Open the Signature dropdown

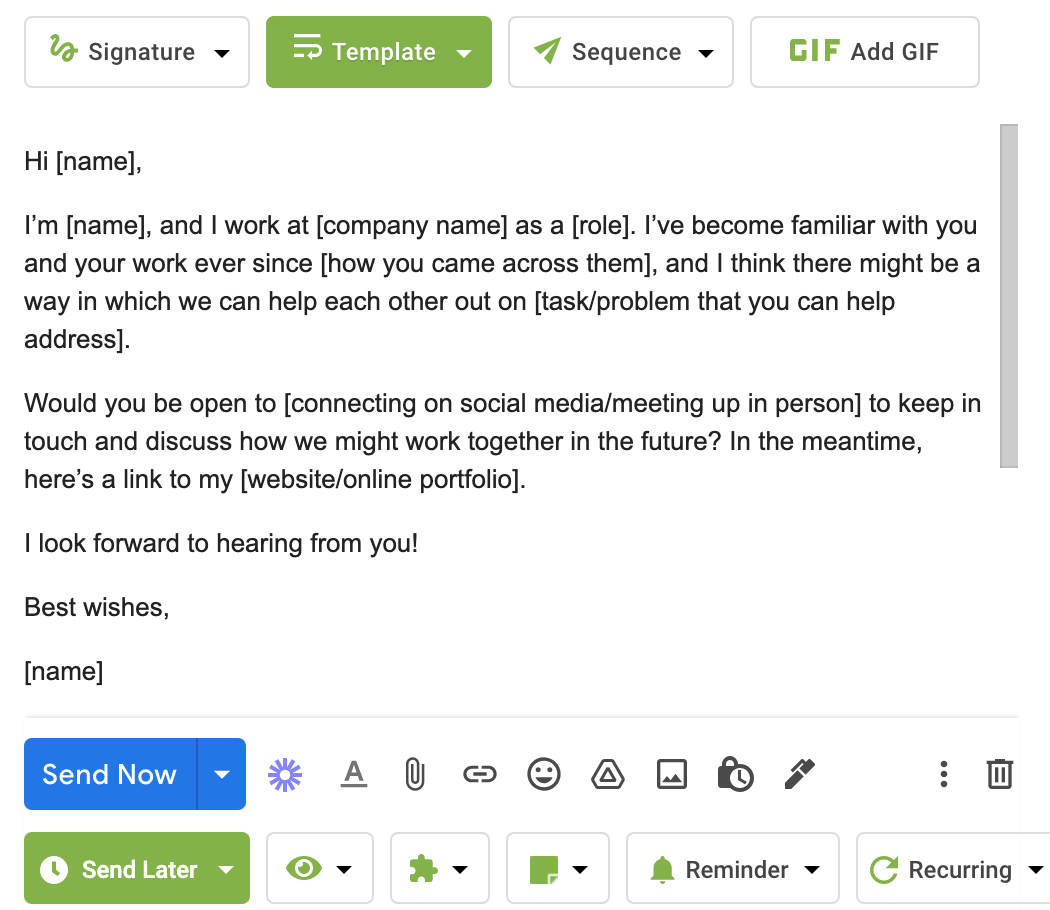click(137, 52)
